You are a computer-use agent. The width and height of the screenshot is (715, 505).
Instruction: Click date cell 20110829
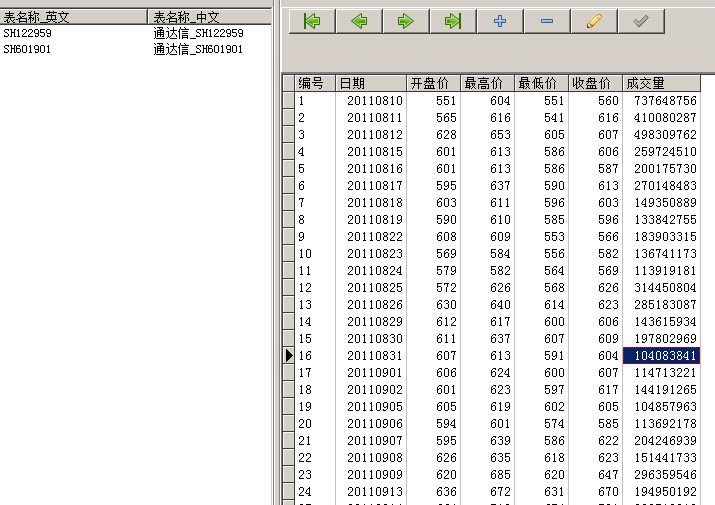pos(371,322)
